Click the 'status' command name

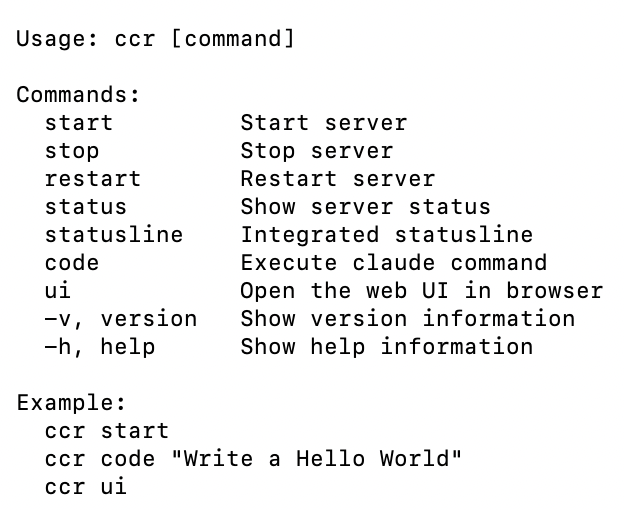pyautogui.click(x=86, y=207)
